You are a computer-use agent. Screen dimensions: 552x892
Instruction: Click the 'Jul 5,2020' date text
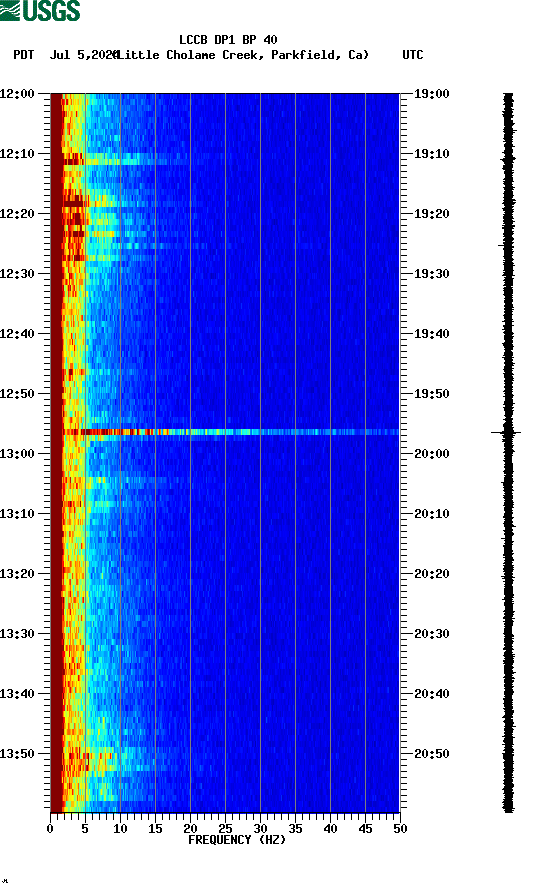(x=83, y=55)
